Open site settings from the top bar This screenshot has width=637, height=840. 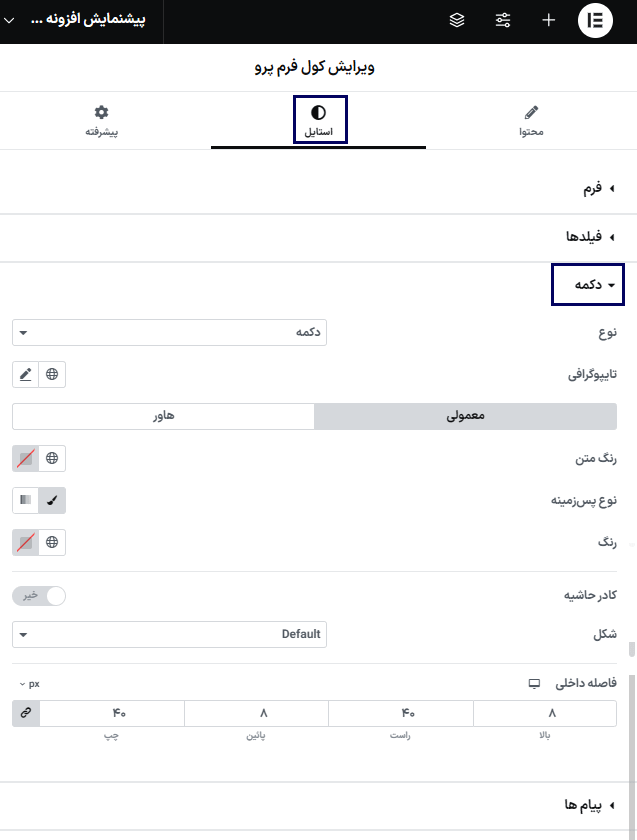[503, 20]
